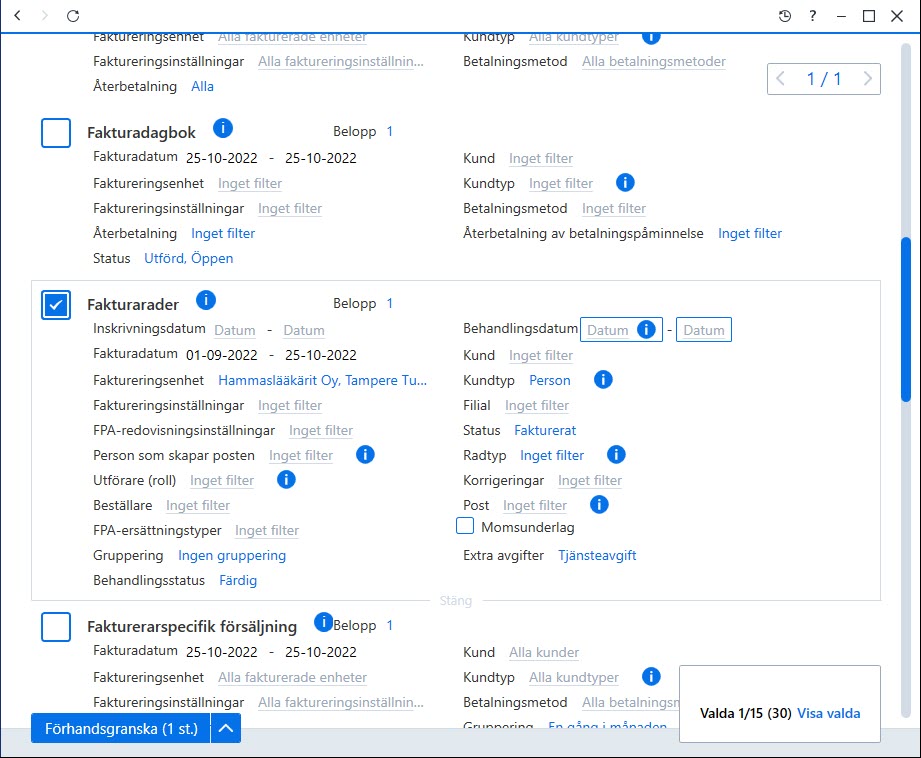Show info icon next to Fakturadagbok title
The height and width of the screenshot is (758, 921).
tap(223, 128)
